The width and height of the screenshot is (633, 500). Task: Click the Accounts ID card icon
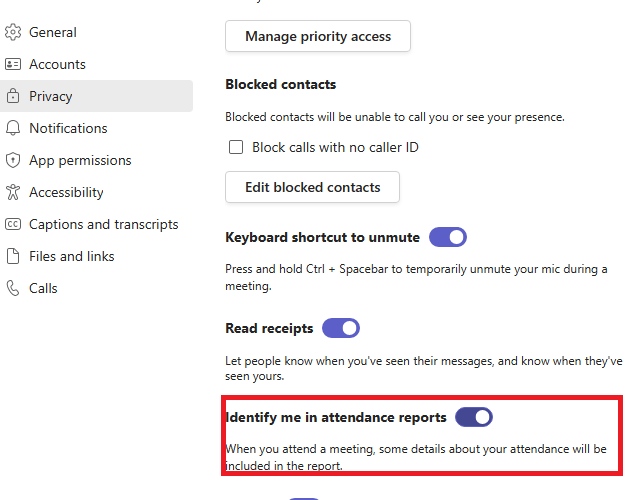click(13, 64)
